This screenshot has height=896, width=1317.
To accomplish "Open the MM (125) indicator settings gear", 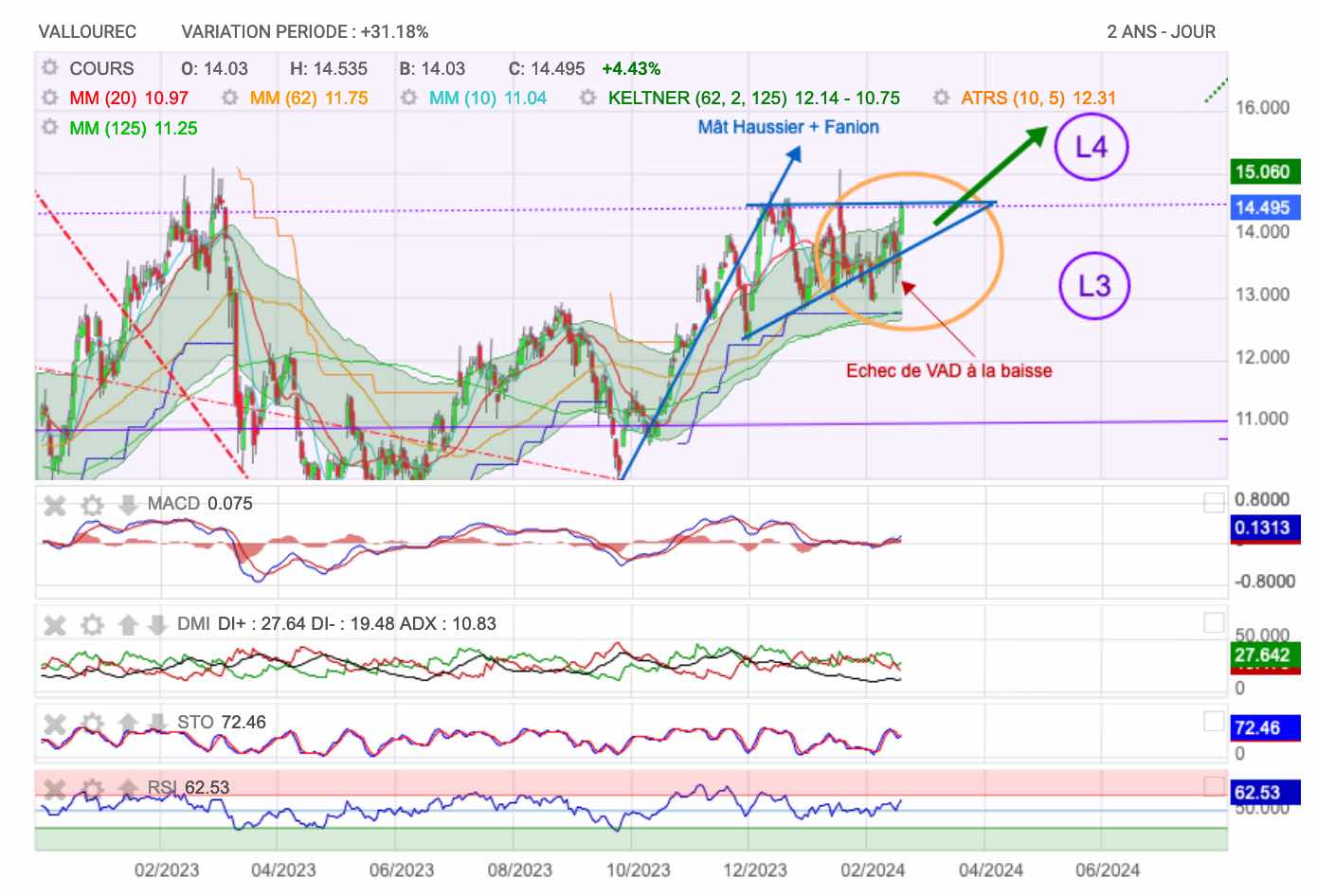I will pos(50,128).
